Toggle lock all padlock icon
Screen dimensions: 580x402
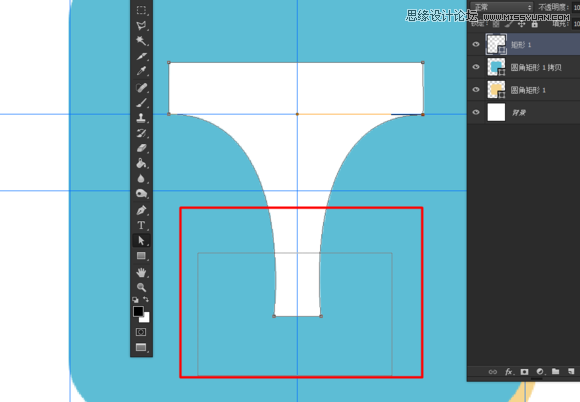(535, 24)
